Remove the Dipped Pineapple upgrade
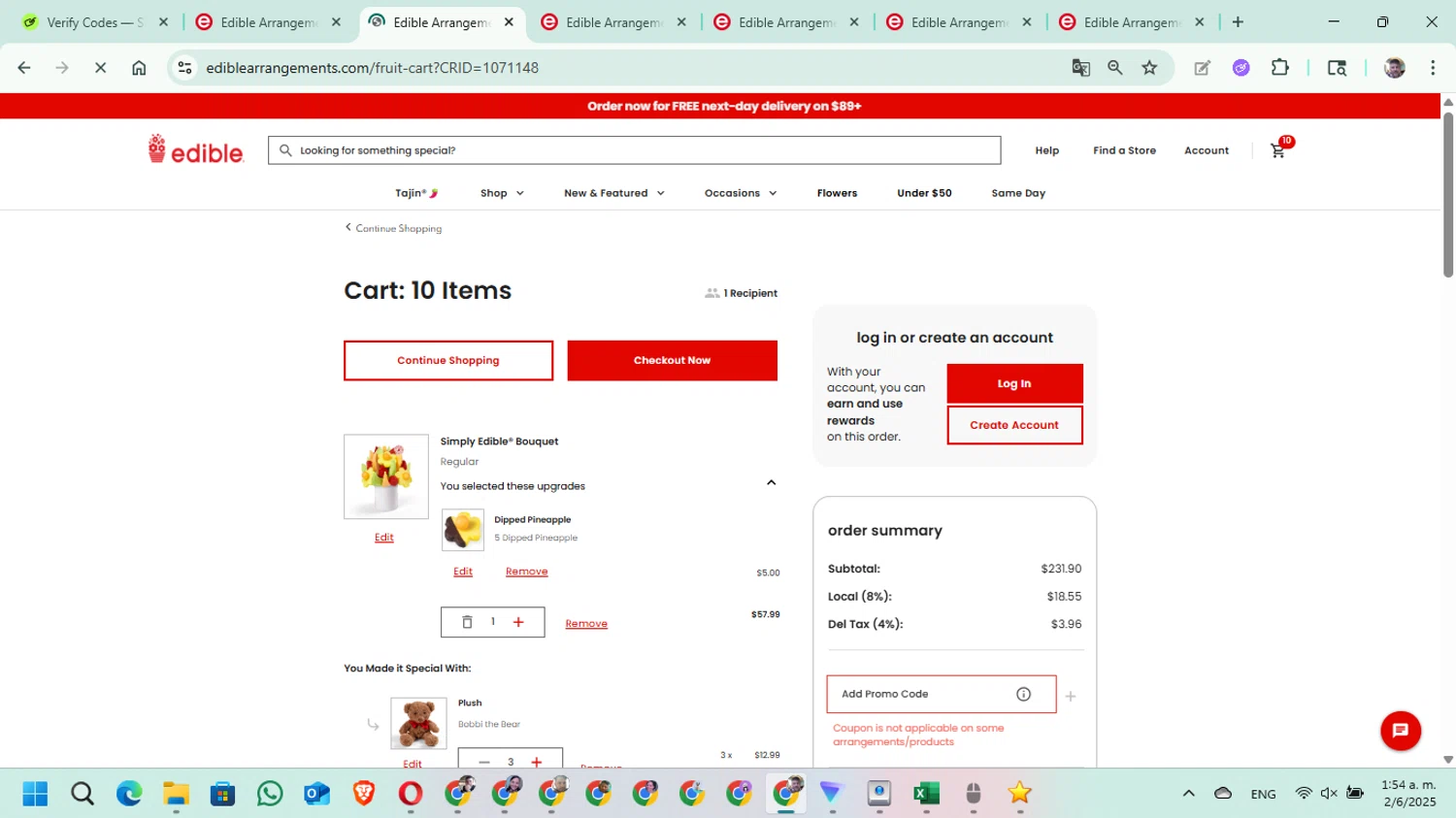This screenshot has width=1456, height=818. [527, 572]
